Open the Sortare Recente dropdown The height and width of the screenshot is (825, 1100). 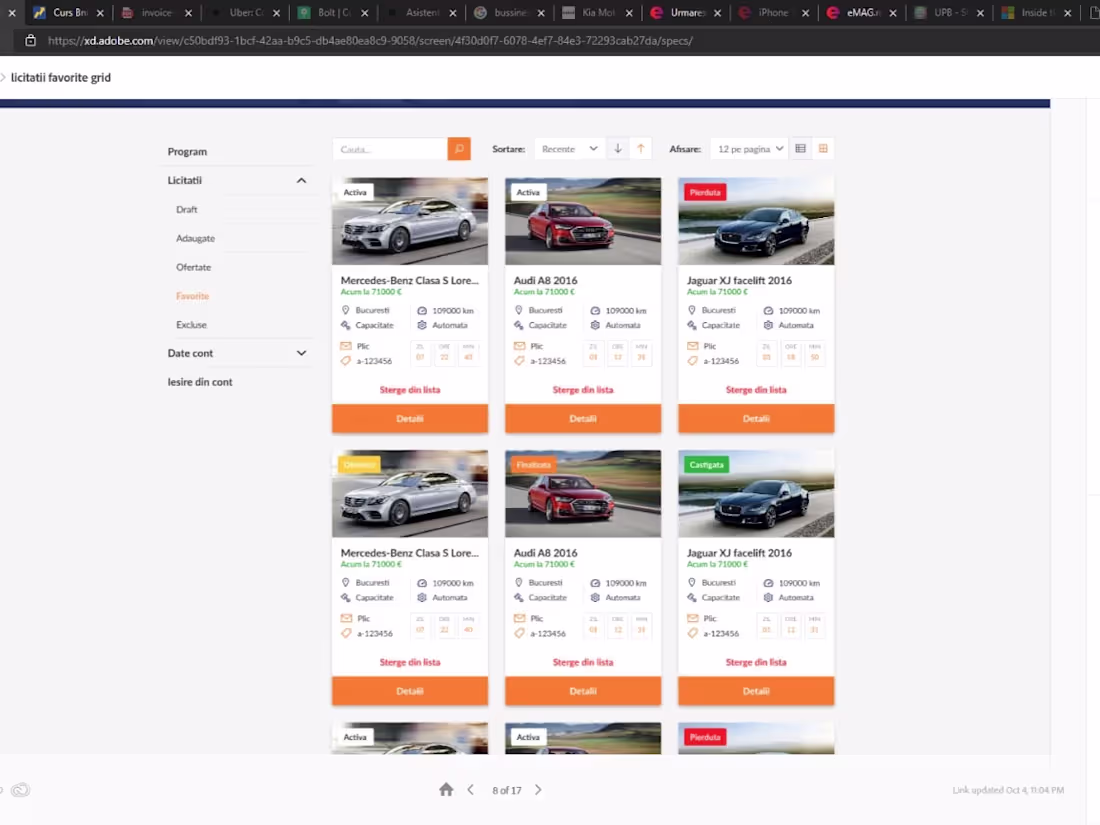tap(568, 148)
